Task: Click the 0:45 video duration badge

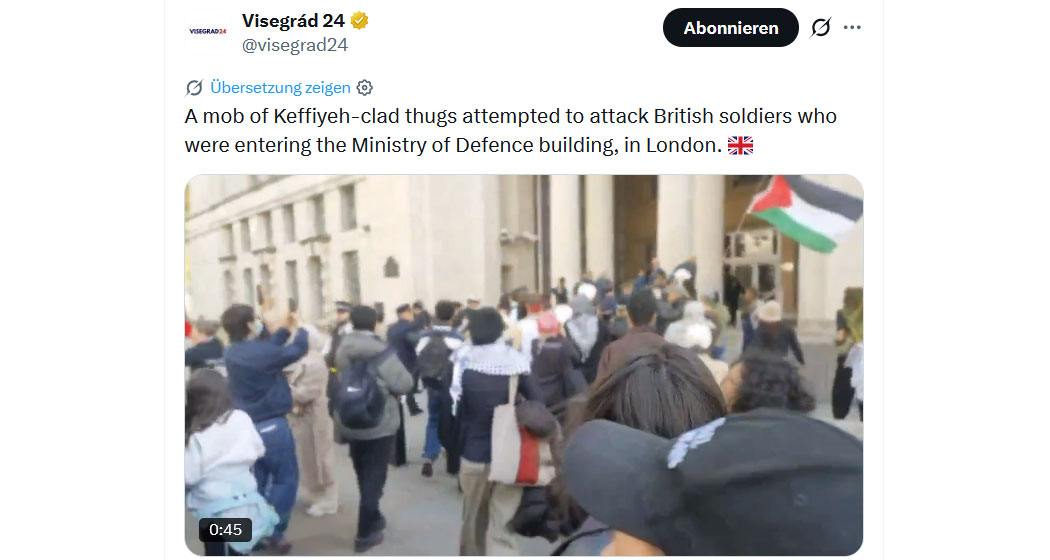Action: coord(225,530)
